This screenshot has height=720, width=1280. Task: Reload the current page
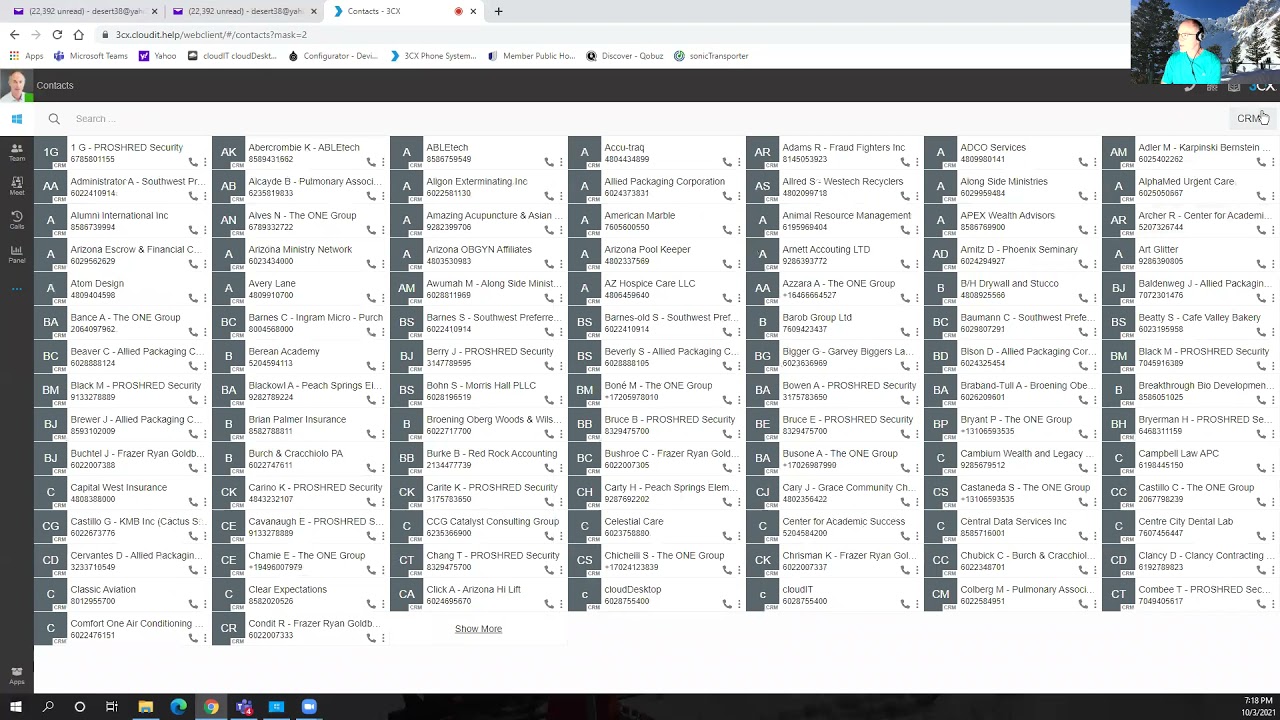point(57,34)
